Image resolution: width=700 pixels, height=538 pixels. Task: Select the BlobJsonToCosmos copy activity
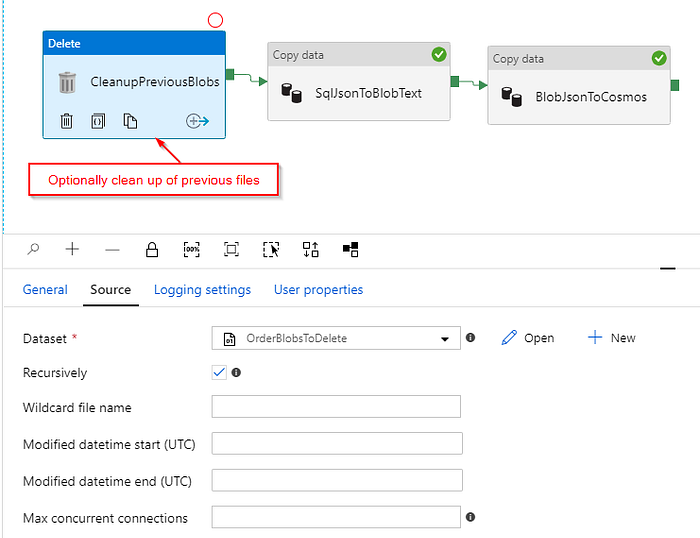(x=579, y=85)
